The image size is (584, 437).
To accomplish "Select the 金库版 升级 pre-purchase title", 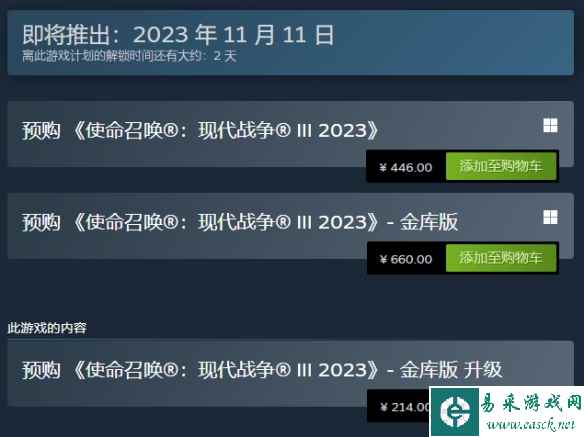I will (262, 370).
